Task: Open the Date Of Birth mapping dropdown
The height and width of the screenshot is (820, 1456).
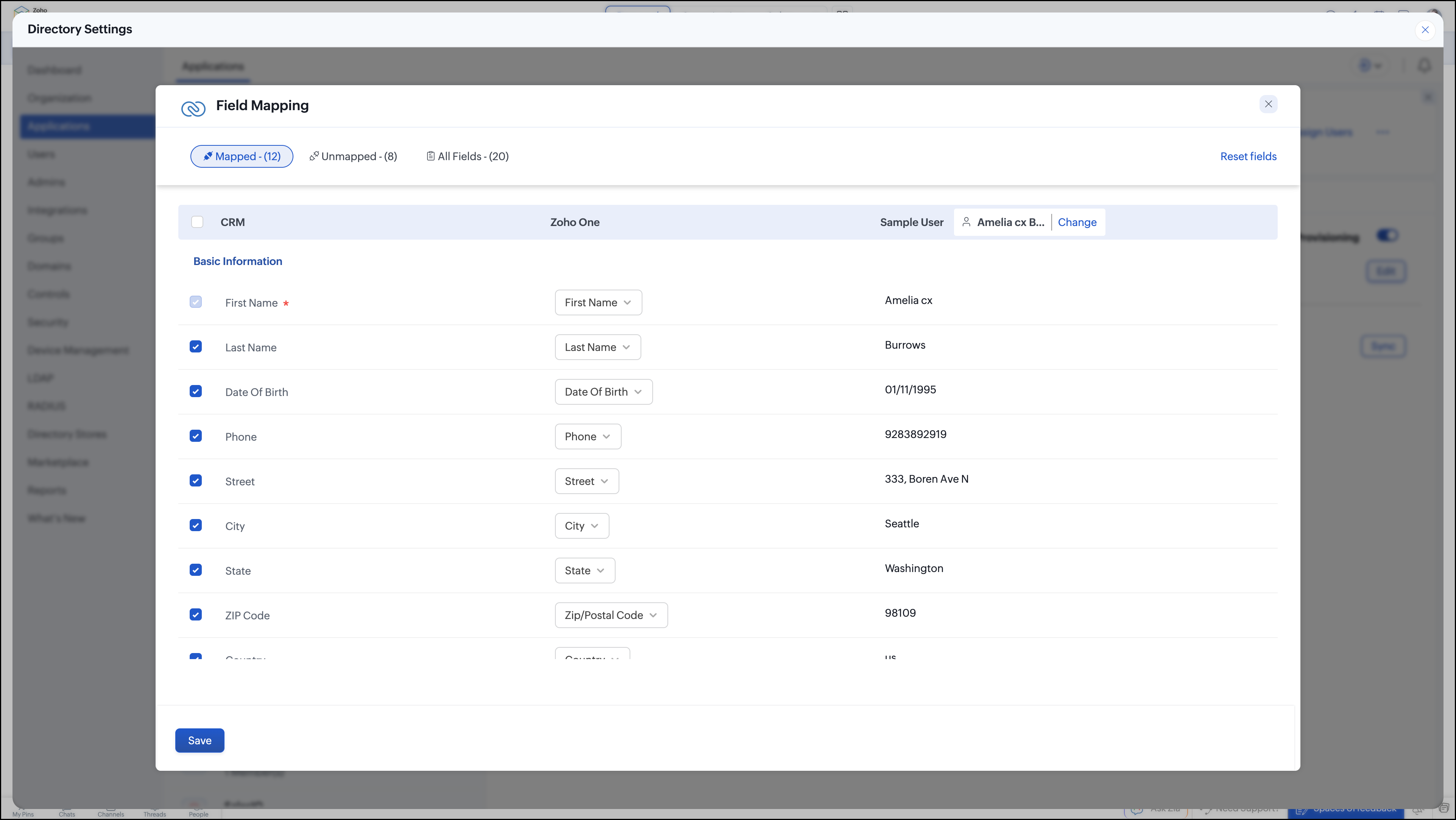Action: [x=603, y=392]
